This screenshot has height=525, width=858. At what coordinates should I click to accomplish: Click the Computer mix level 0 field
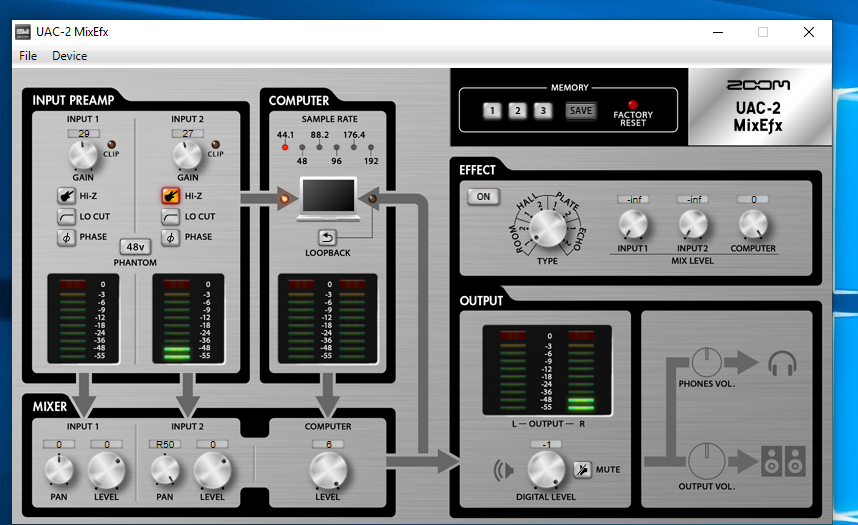(x=753, y=199)
